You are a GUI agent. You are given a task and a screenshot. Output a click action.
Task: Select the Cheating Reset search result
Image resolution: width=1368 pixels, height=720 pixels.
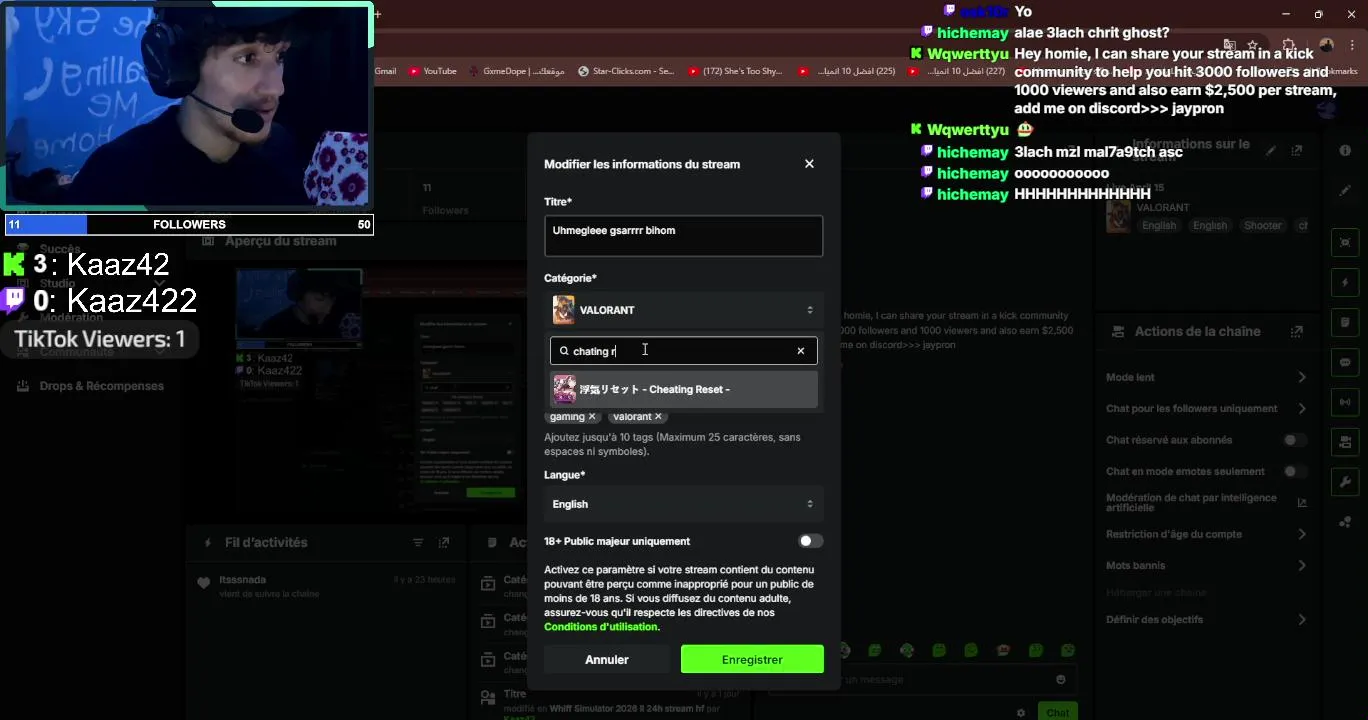684,389
